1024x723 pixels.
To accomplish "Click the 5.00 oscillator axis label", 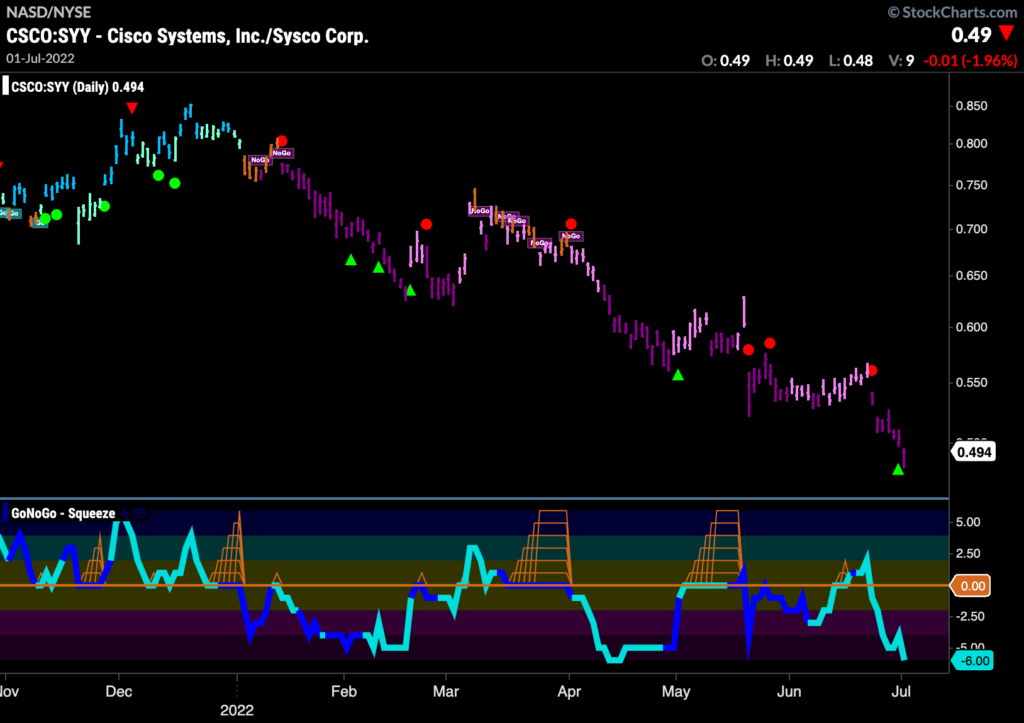I will coord(968,522).
